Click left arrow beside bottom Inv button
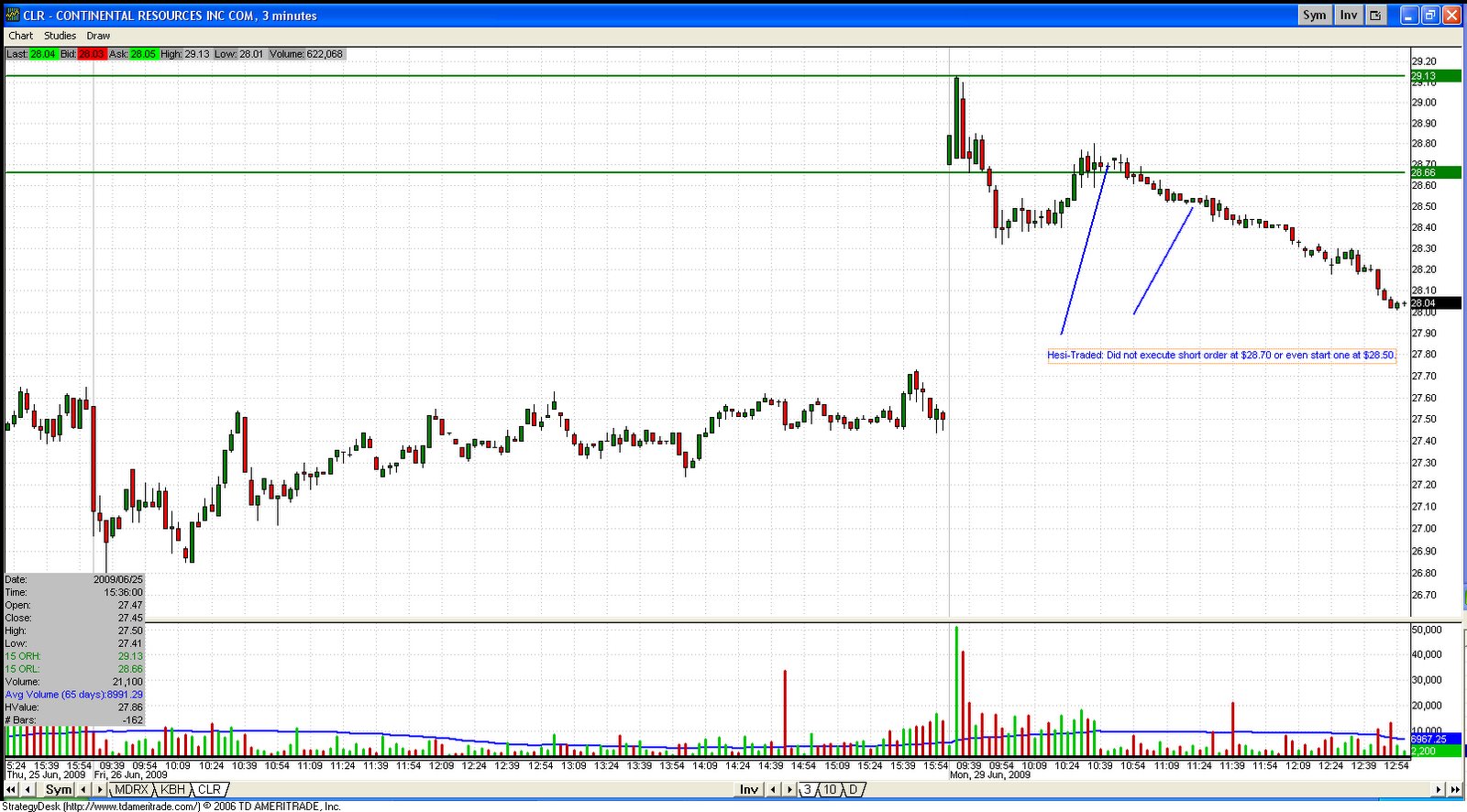 (773, 789)
